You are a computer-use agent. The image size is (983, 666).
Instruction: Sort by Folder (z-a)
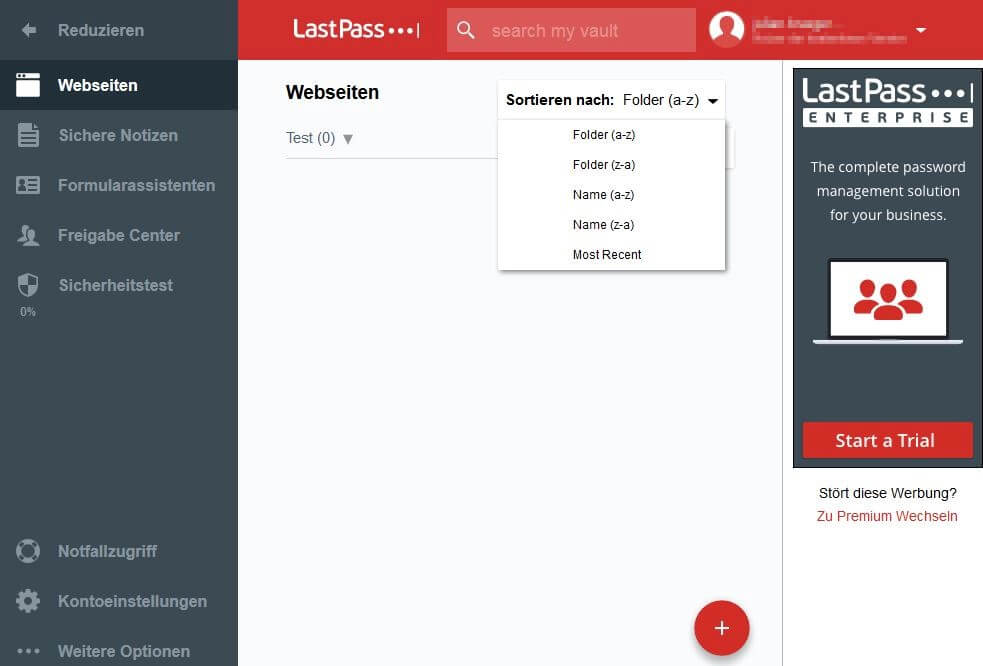(x=604, y=165)
